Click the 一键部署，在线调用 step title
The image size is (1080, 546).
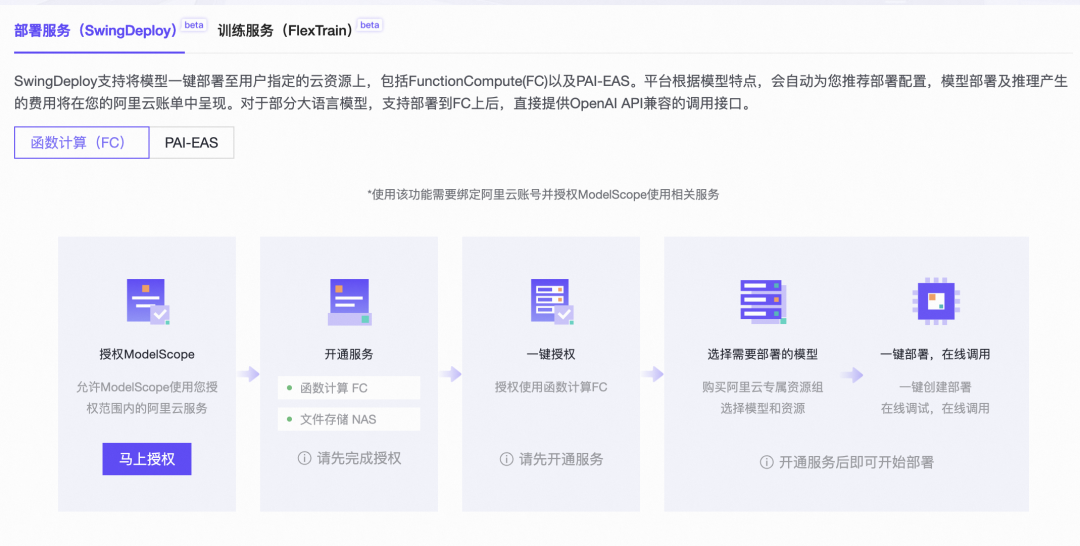(935, 355)
